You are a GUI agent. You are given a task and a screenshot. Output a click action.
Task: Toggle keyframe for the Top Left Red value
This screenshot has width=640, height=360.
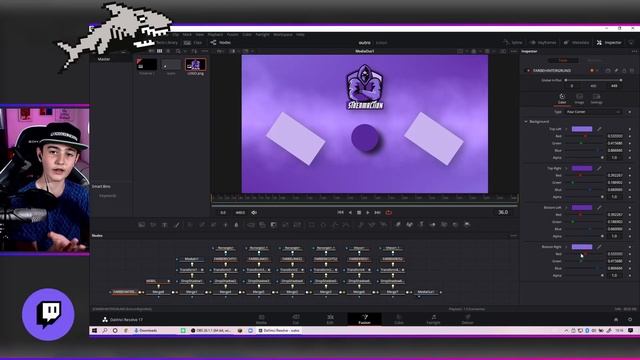click(x=630, y=136)
